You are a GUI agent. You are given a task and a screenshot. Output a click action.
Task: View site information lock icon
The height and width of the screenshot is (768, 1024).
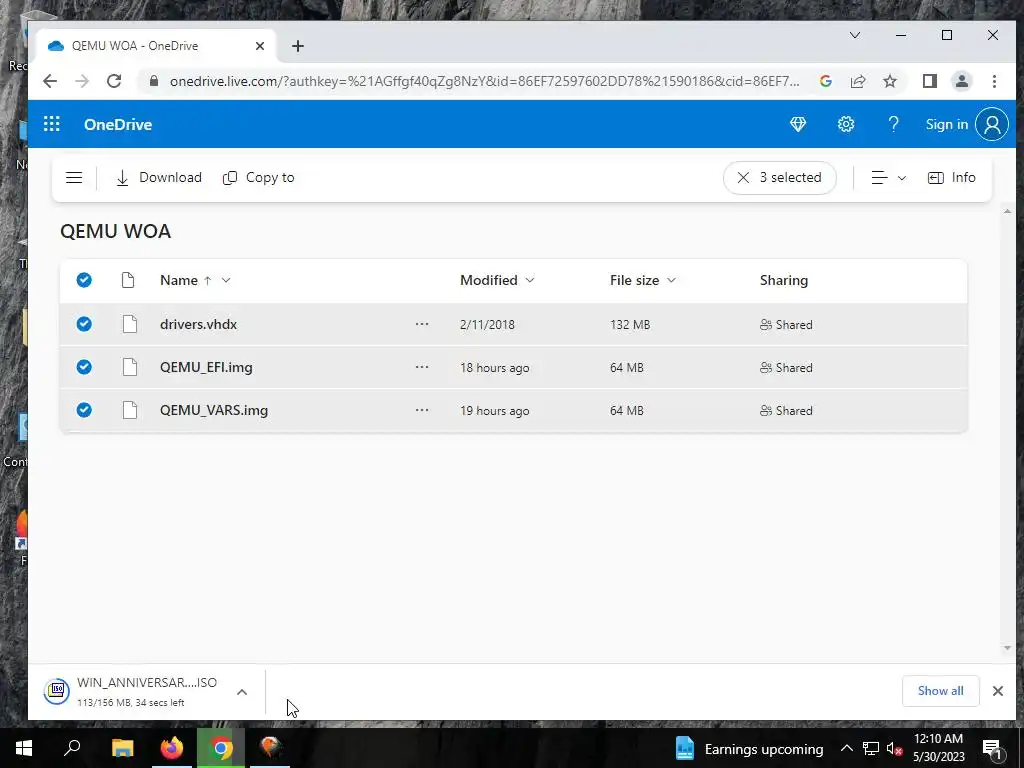154,81
